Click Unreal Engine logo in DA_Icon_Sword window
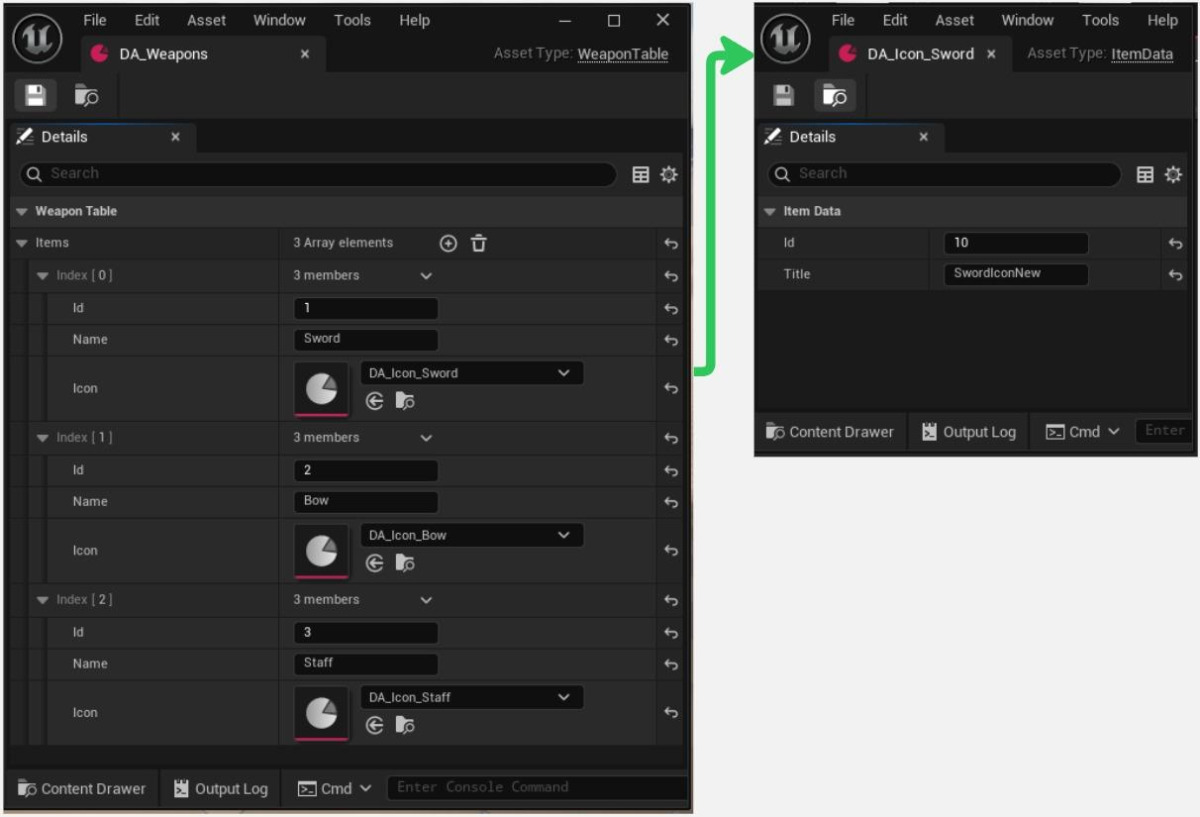1200x817 pixels. coord(786,39)
